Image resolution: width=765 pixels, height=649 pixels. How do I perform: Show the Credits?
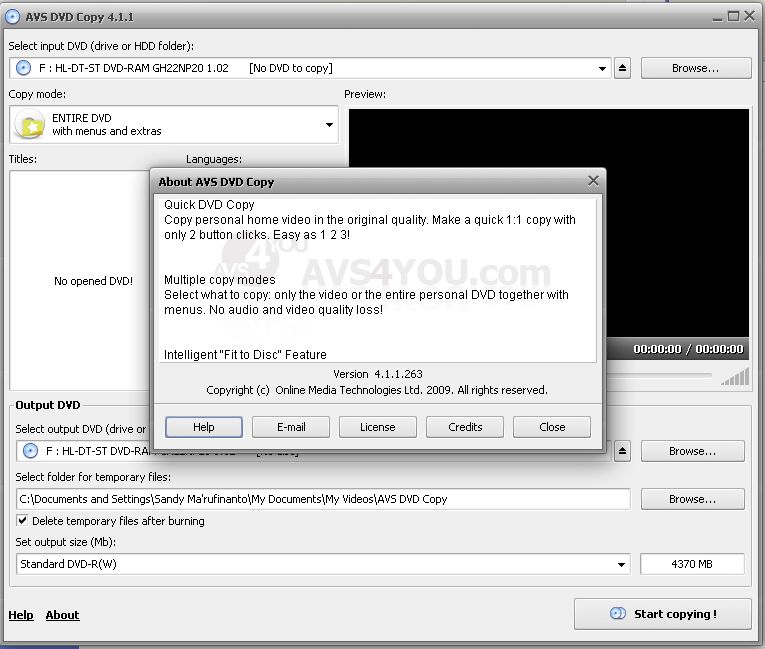click(465, 427)
